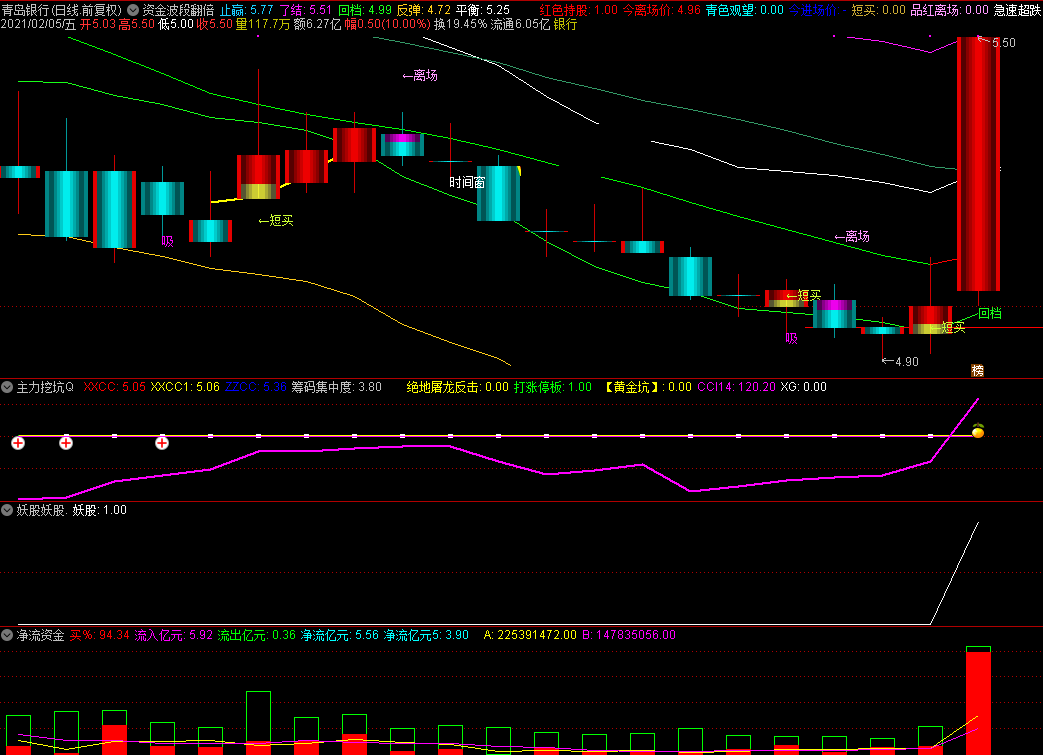Click the 青岛银行(日线.前复权) stock title
Image resolution: width=1043 pixels, height=755 pixels.
(62, 10)
